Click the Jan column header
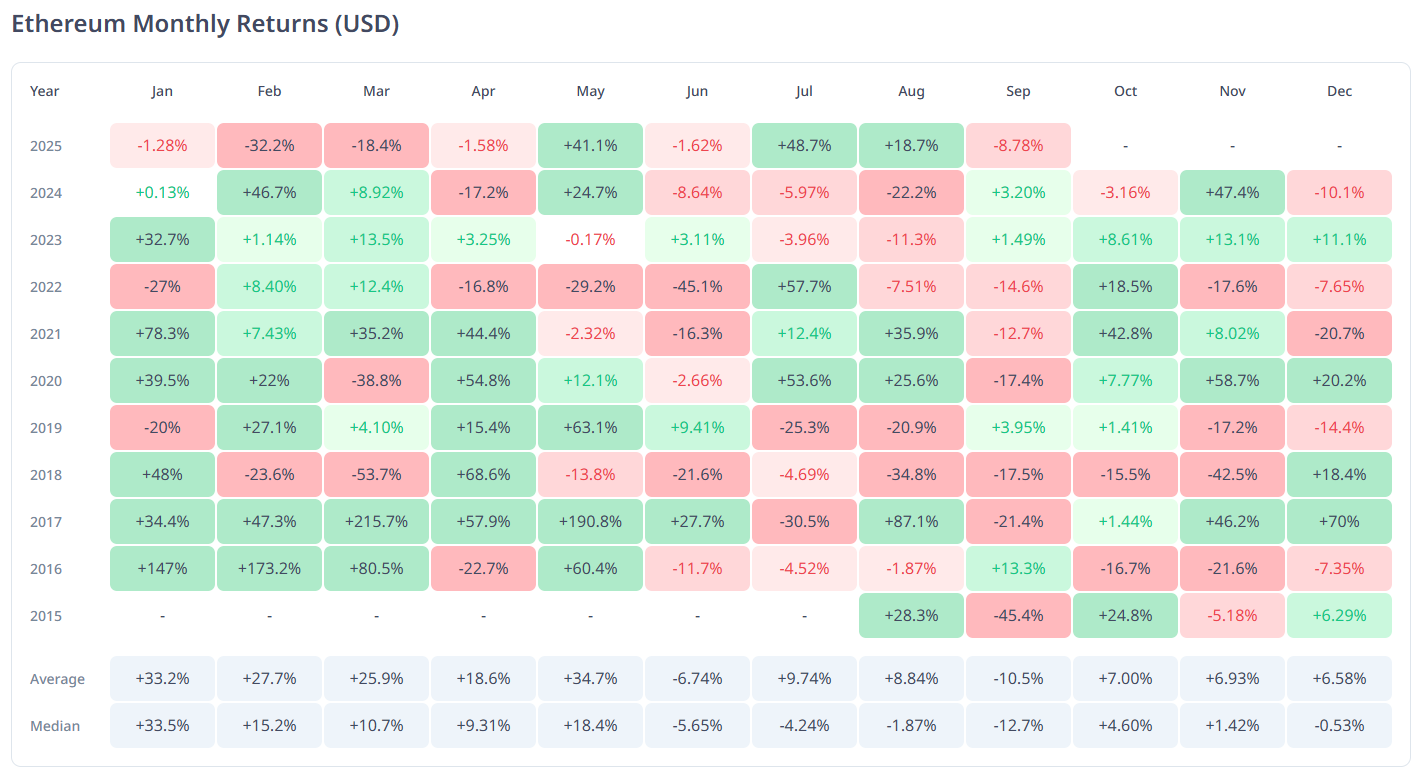 (x=162, y=91)
